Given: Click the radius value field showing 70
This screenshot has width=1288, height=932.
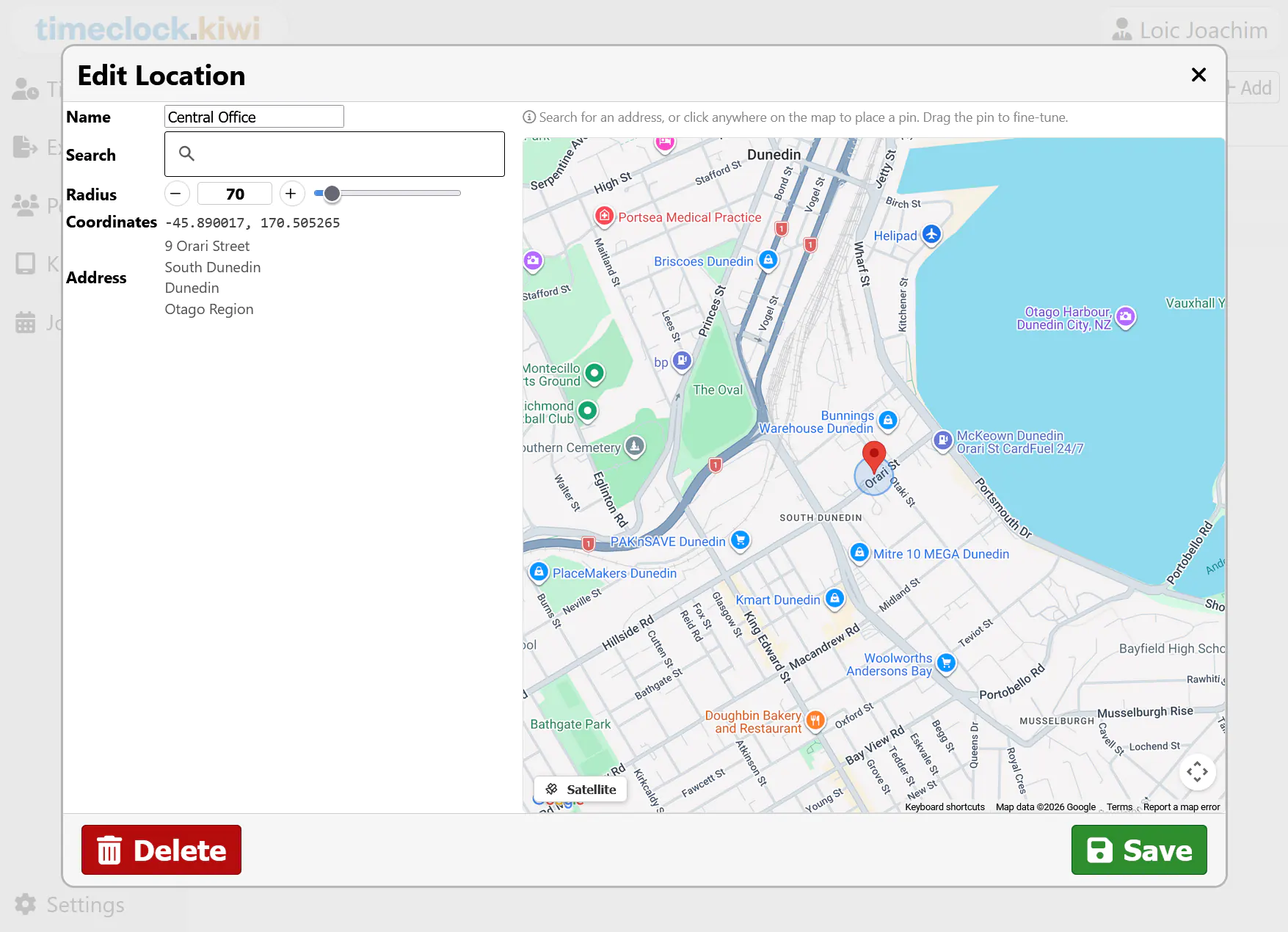Looking at the screenshot, I should 235,194.
